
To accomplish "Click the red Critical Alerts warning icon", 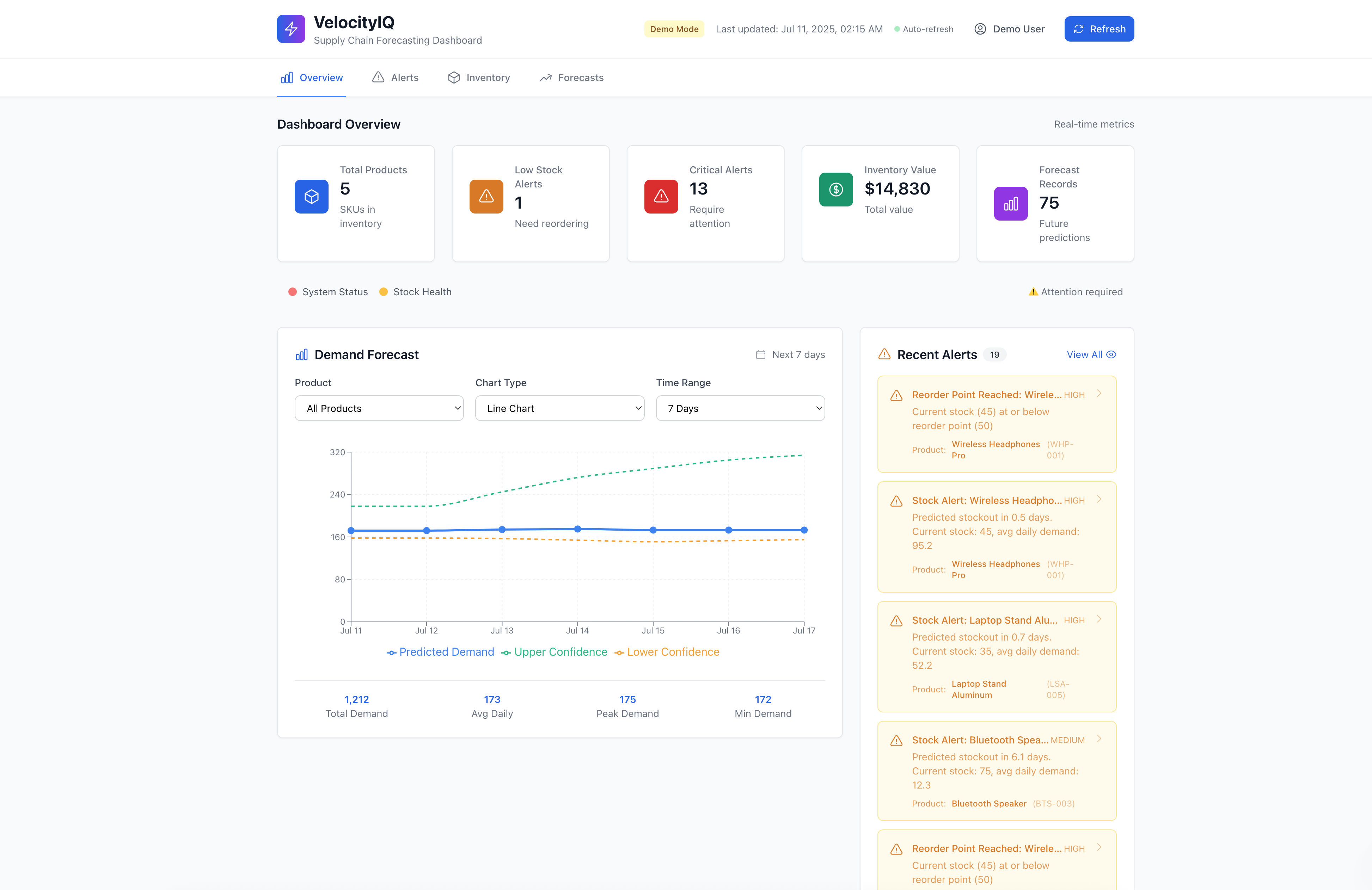I will [x=661, y=197].
